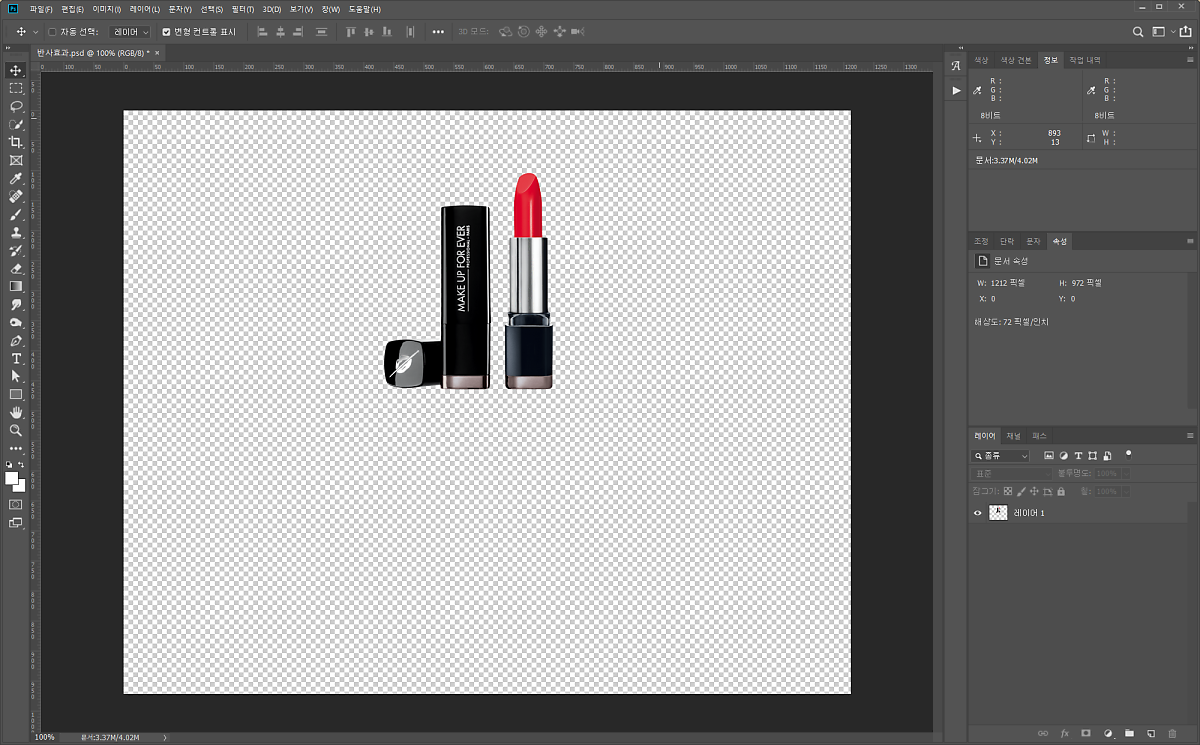Viewport: 1200px width, 745px height.
Task: Select the Lasso tool
Action: point(16,106)
